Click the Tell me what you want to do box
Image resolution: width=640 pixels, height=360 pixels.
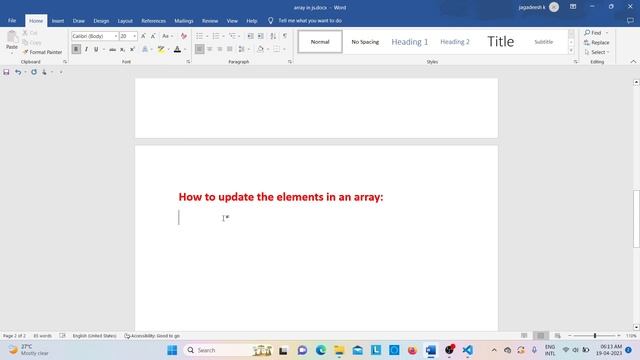(310, 20)
